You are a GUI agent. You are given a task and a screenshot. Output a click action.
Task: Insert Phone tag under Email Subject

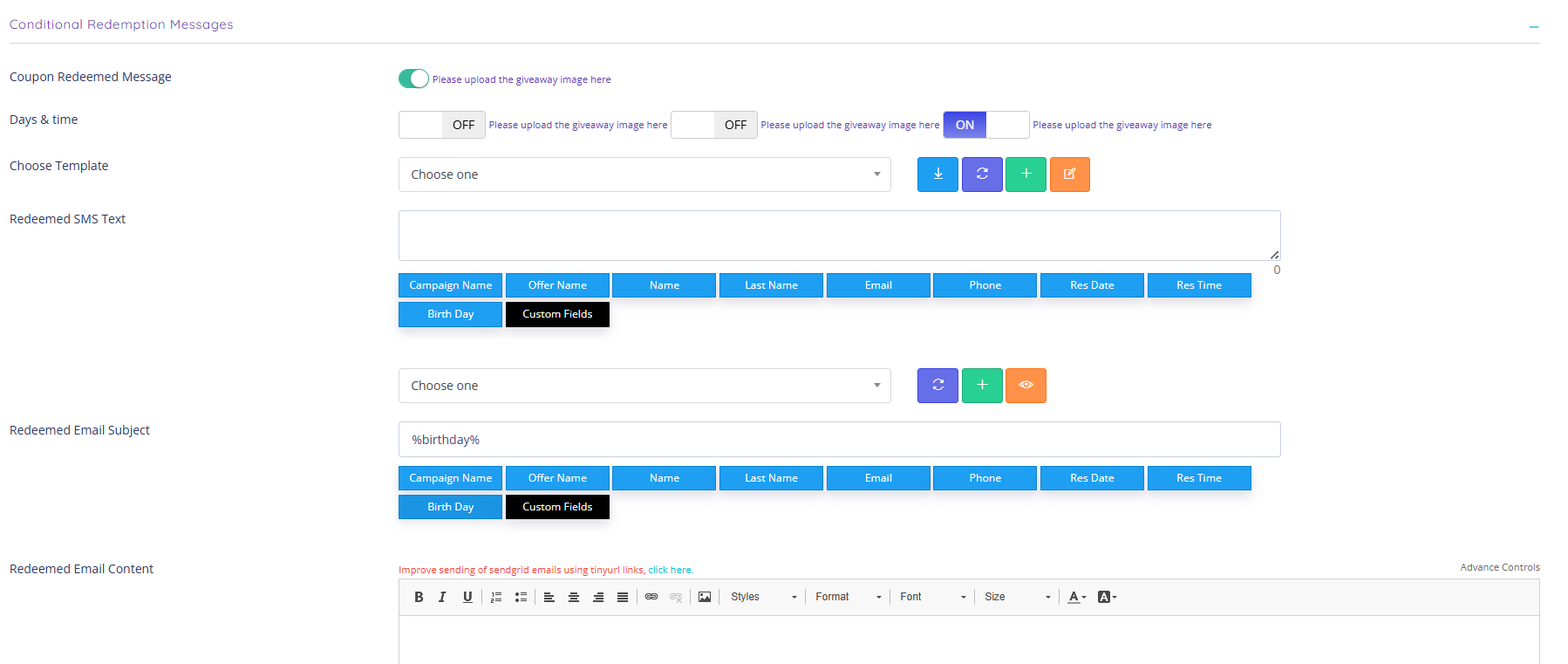(x=985, y=478)
